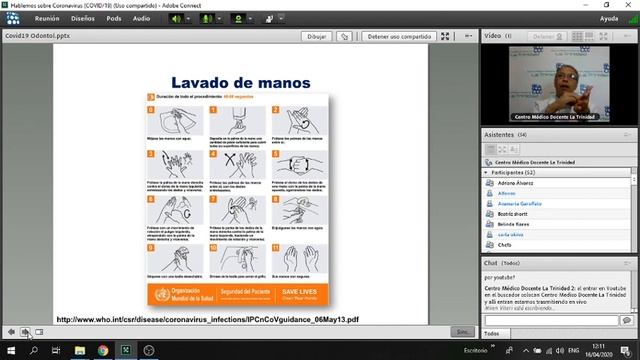Viewport: 640px width, 360px height.
Task: Expand the status options dropdown arrow
Action: point(281,18)
